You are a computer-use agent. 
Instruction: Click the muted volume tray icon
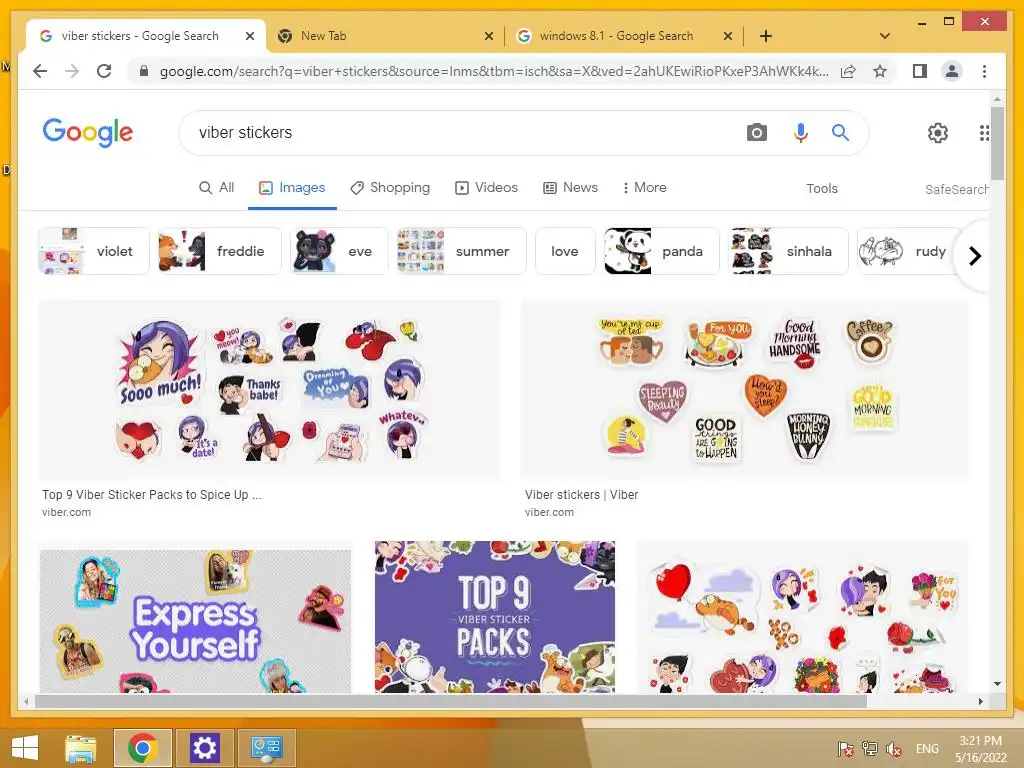pos(893,749)
